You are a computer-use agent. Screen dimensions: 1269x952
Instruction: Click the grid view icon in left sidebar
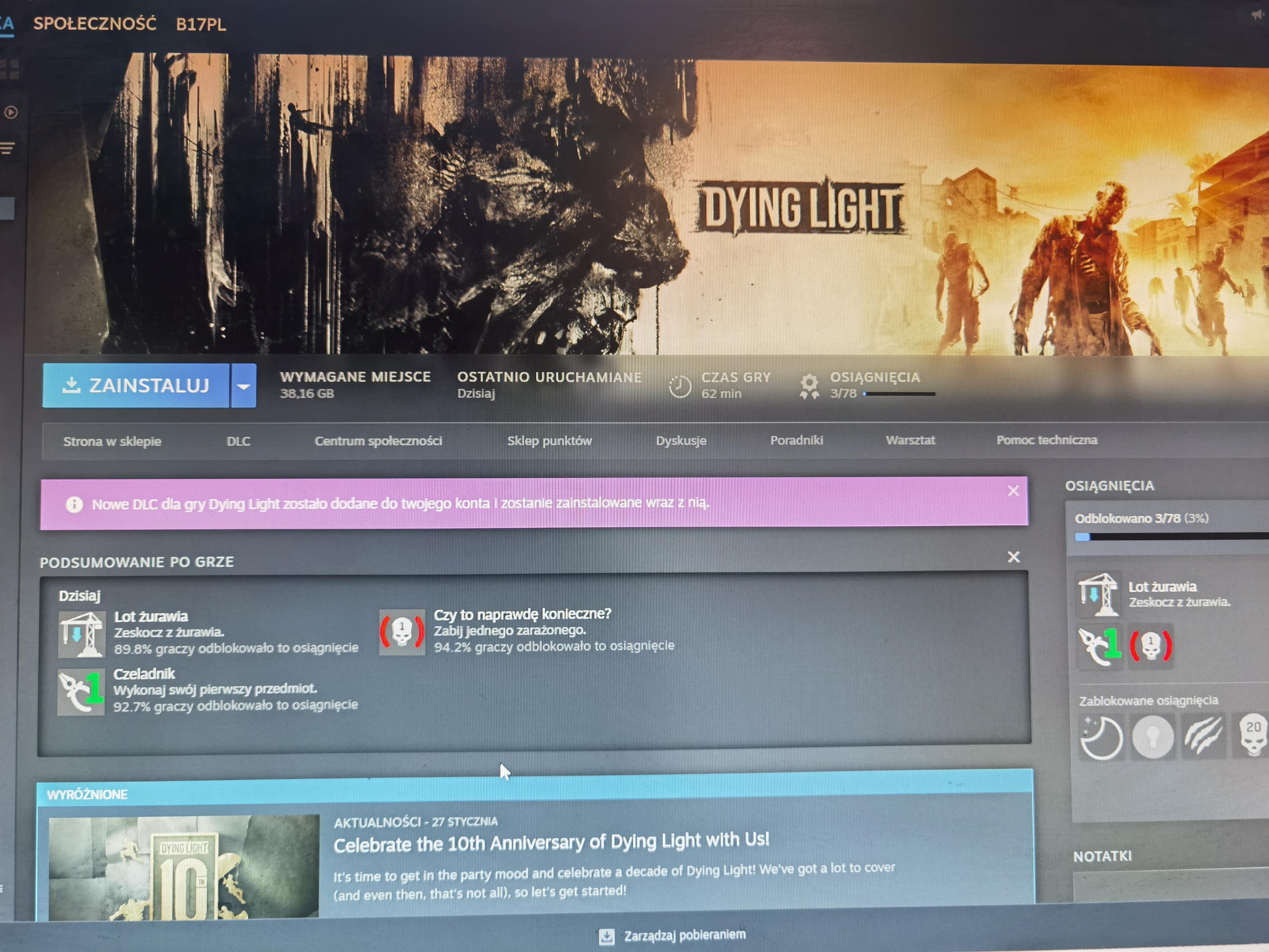[10, 69]
